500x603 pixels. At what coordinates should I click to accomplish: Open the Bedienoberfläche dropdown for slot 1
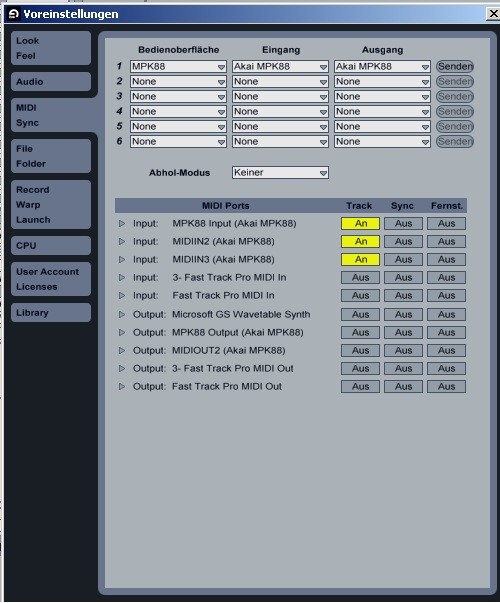178,67
